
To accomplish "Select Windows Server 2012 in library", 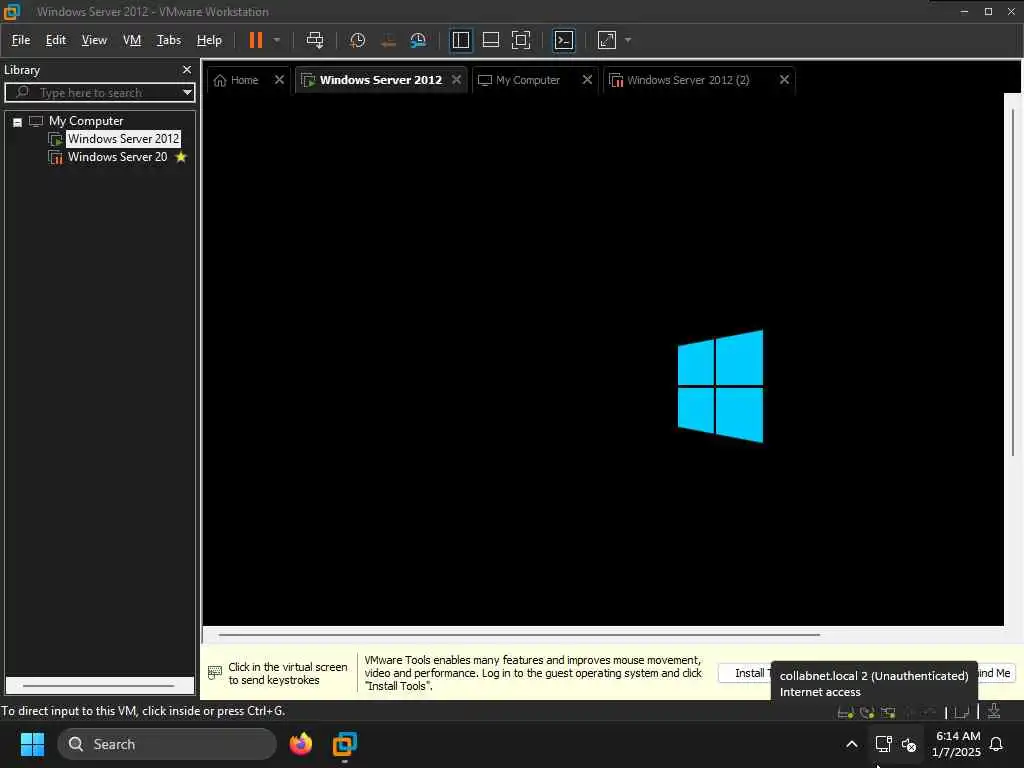I will 123,138.
